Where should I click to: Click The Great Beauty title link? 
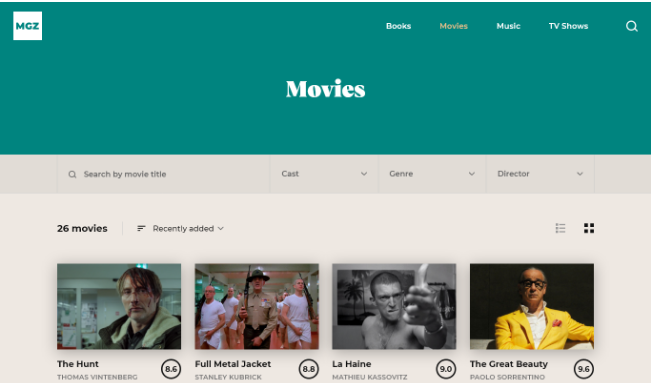tap(509, 364)
